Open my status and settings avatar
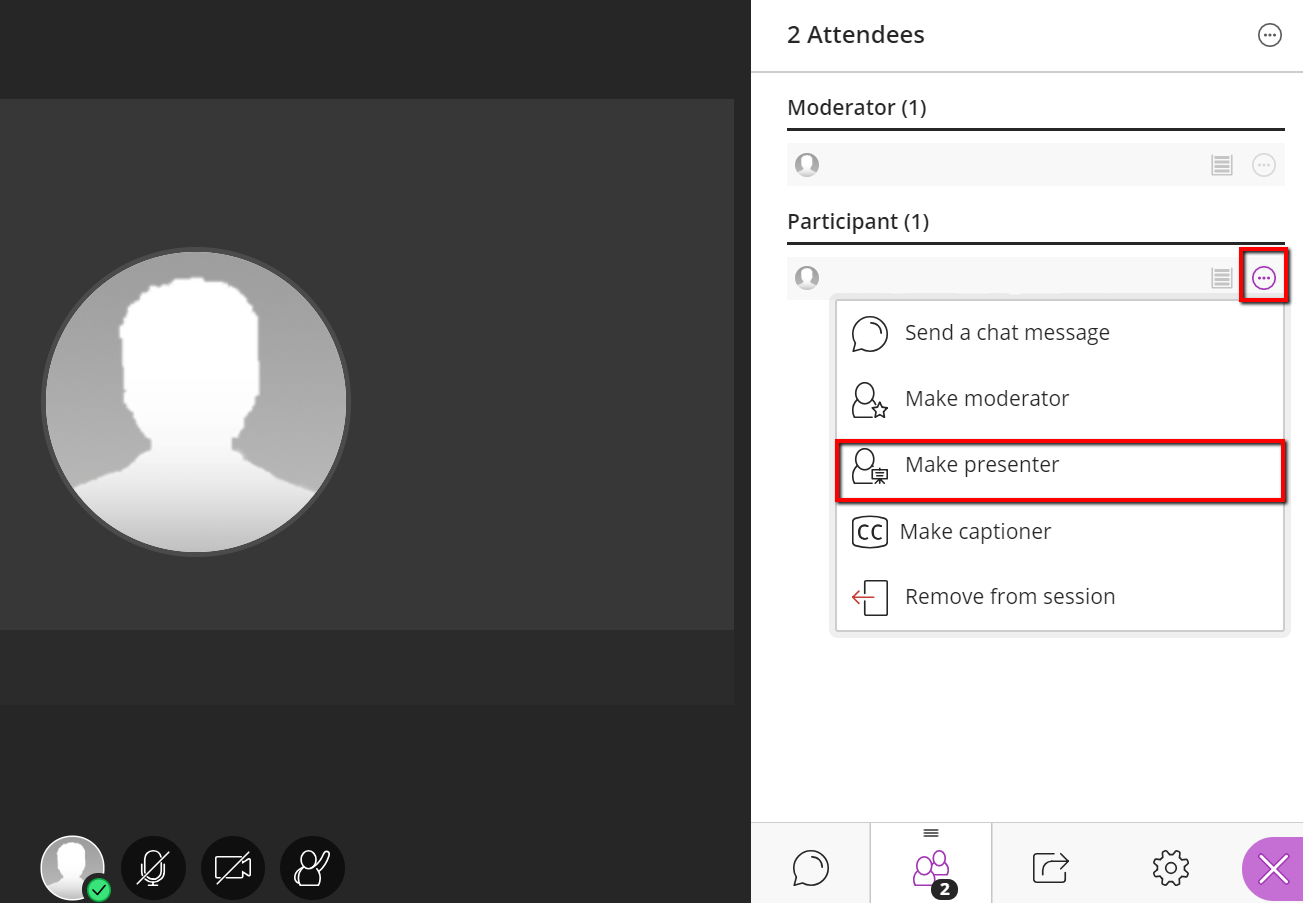 pyautogui.click(x=73, y=868)
